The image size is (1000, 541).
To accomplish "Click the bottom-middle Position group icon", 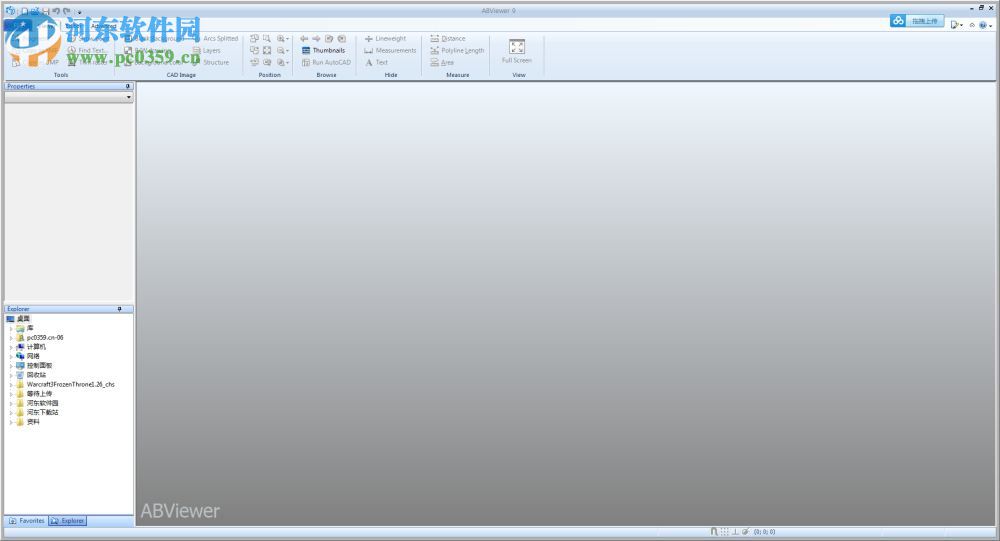I will coord(267,63).
